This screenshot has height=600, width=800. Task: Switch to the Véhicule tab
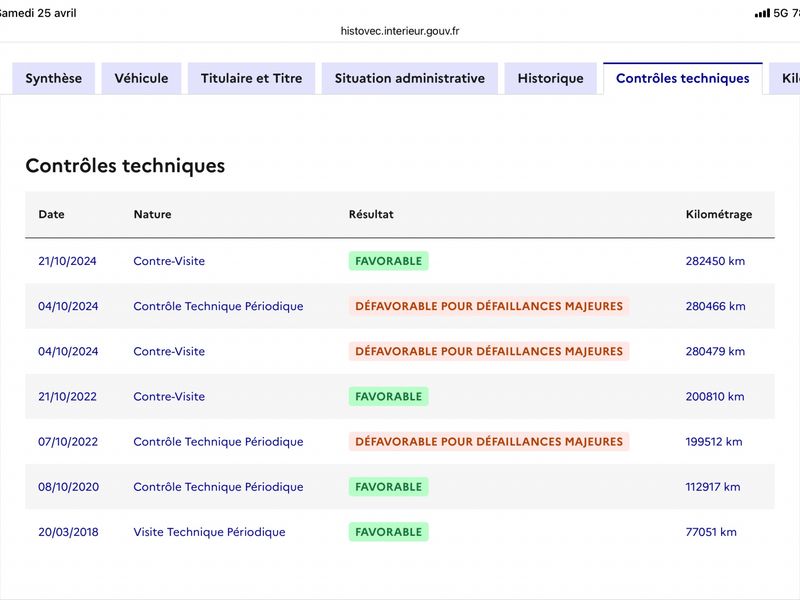(x=141, y=79)
